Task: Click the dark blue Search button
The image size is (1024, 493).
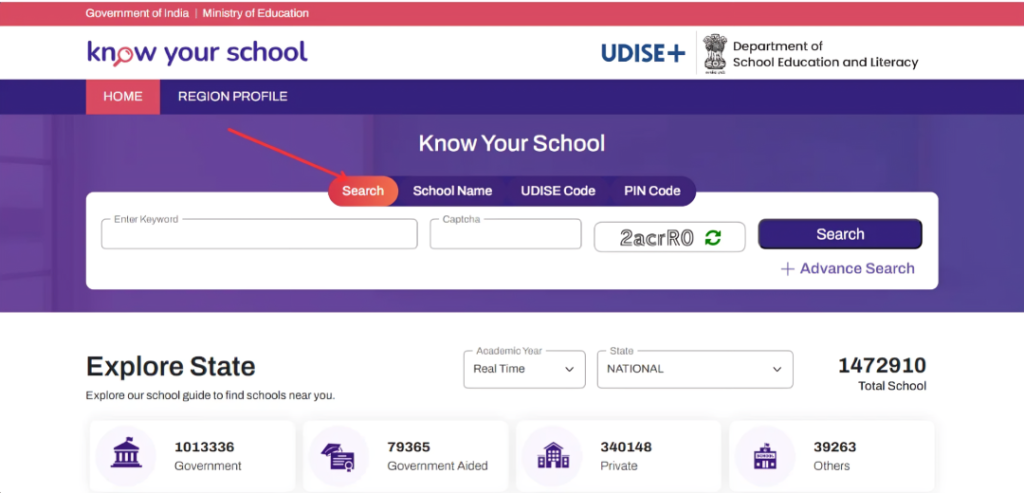Action: [840, 234]
